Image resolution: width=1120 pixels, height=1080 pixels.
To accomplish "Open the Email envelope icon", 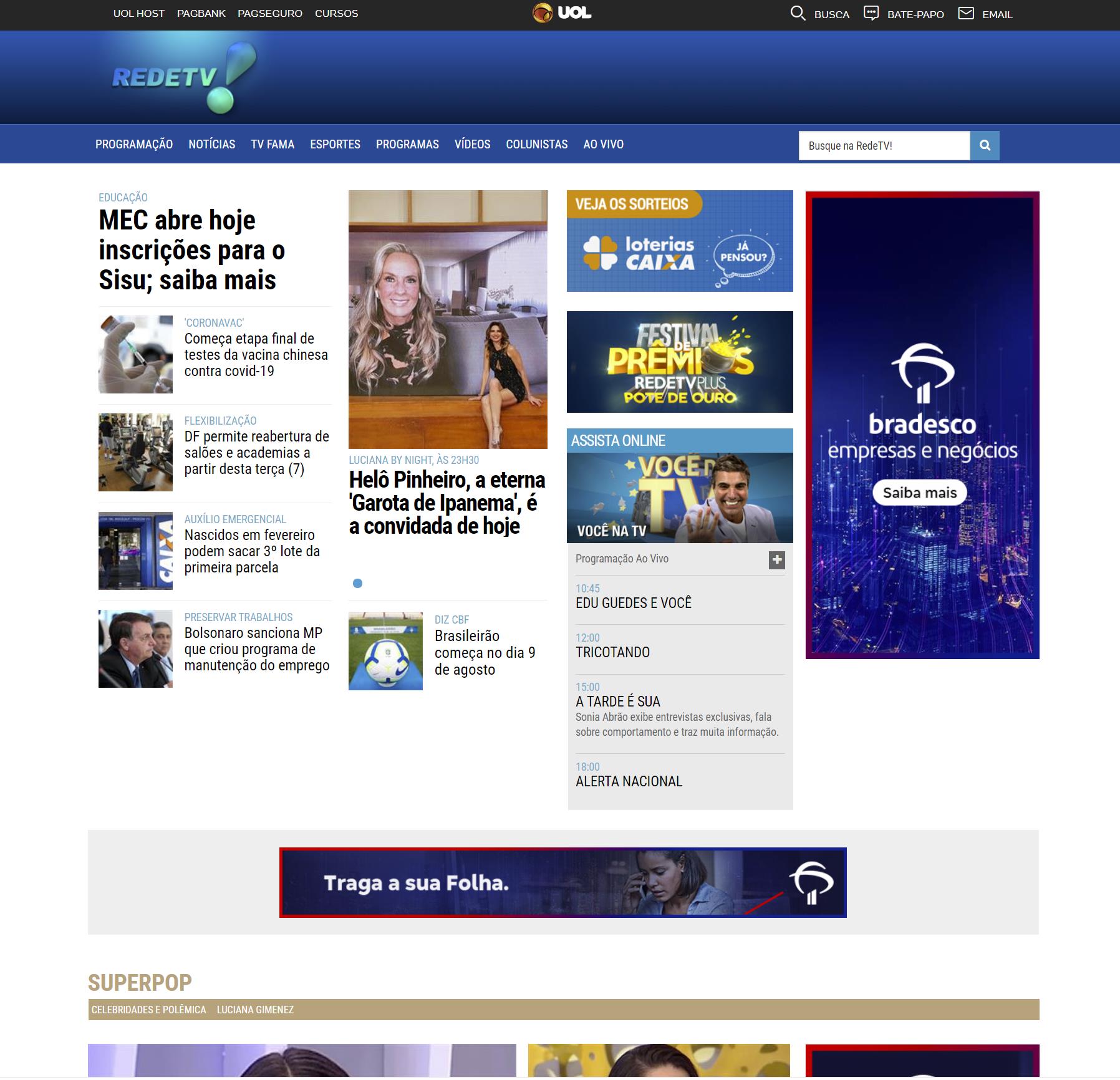I will (x=966, y=13).
